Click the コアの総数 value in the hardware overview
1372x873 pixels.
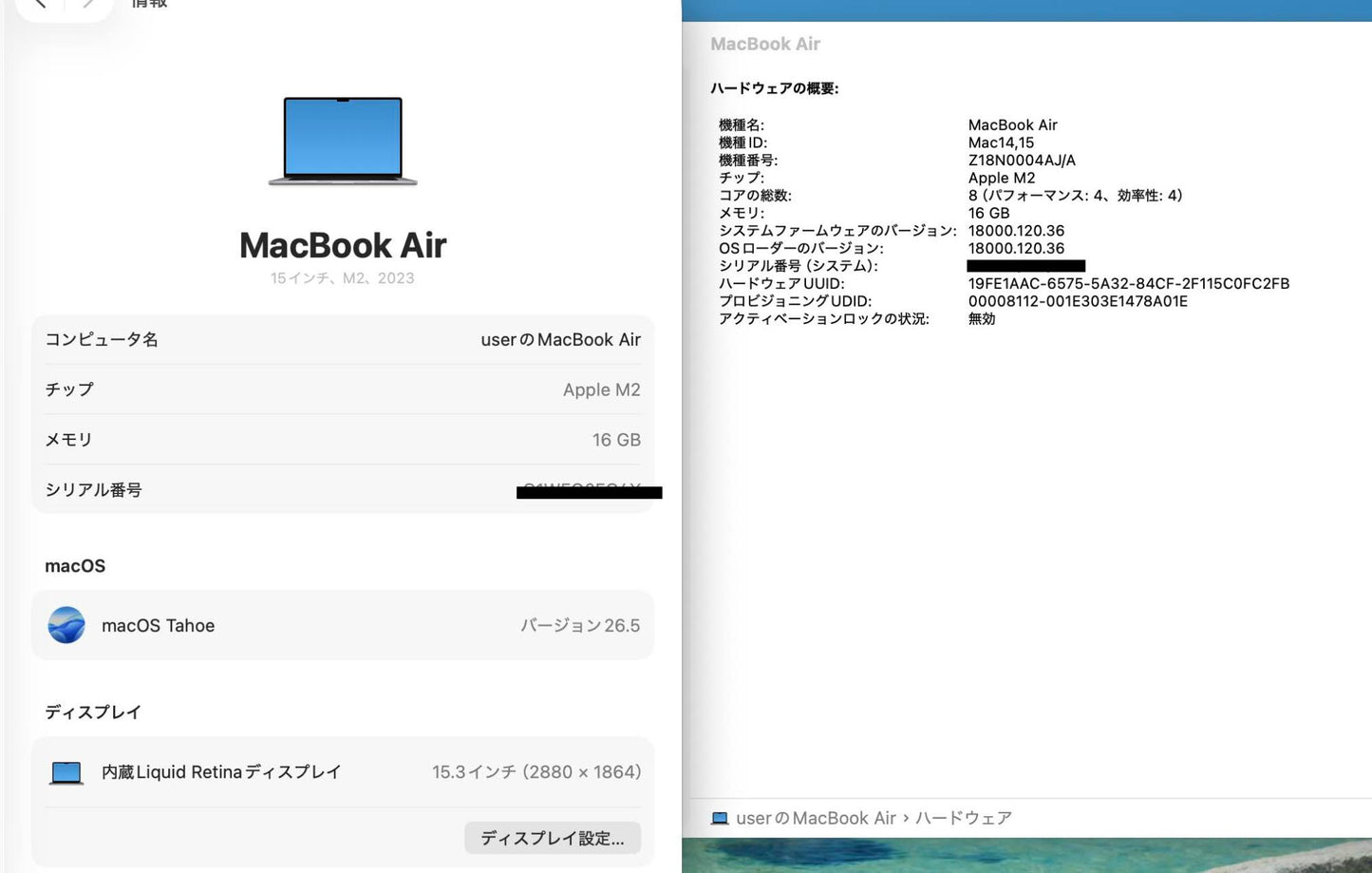[x=1075, y=196]
